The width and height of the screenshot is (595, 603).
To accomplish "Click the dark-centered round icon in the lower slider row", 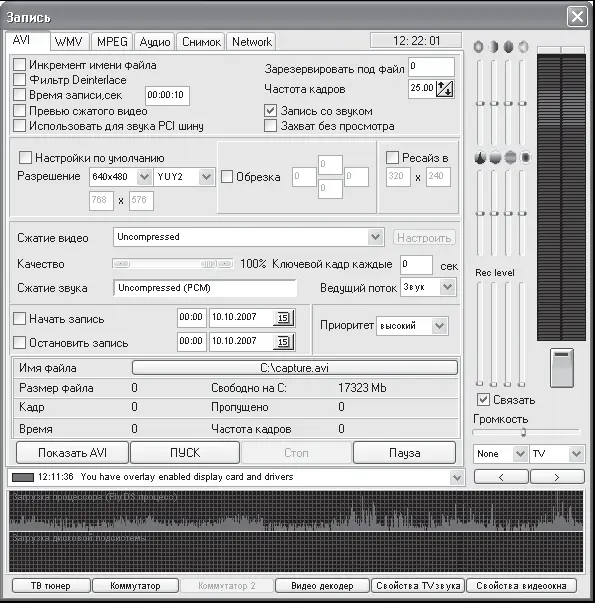I will [x=525, y=157].
